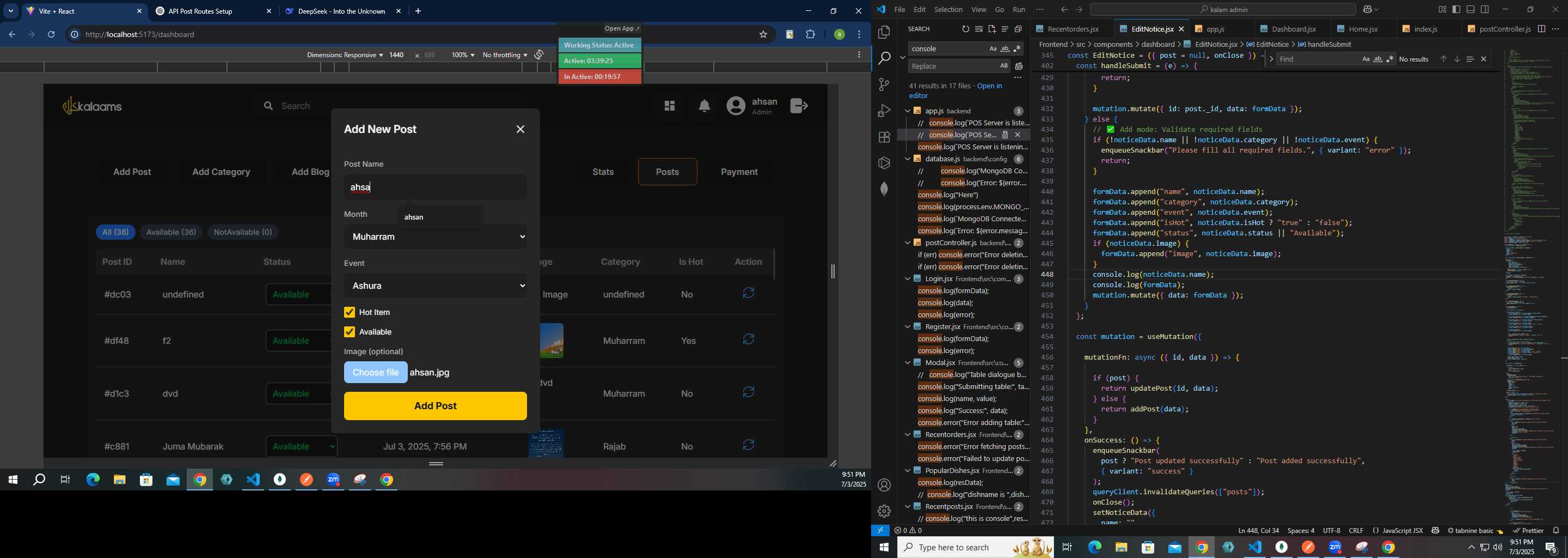This screenshot has height=558, width=1568.
Task: Open a new search editor
Action: coord(992,29)
